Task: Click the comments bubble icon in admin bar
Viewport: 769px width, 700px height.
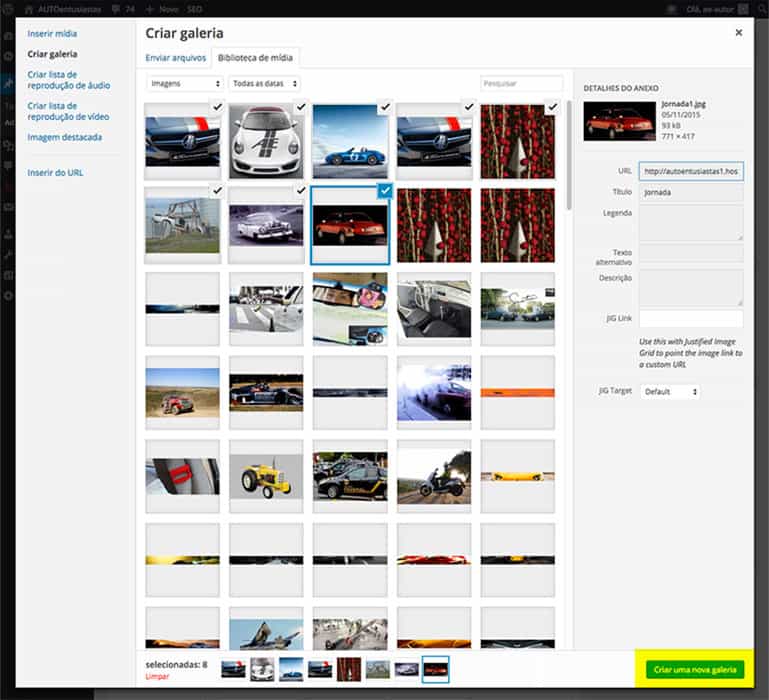Action: (118, 8)
